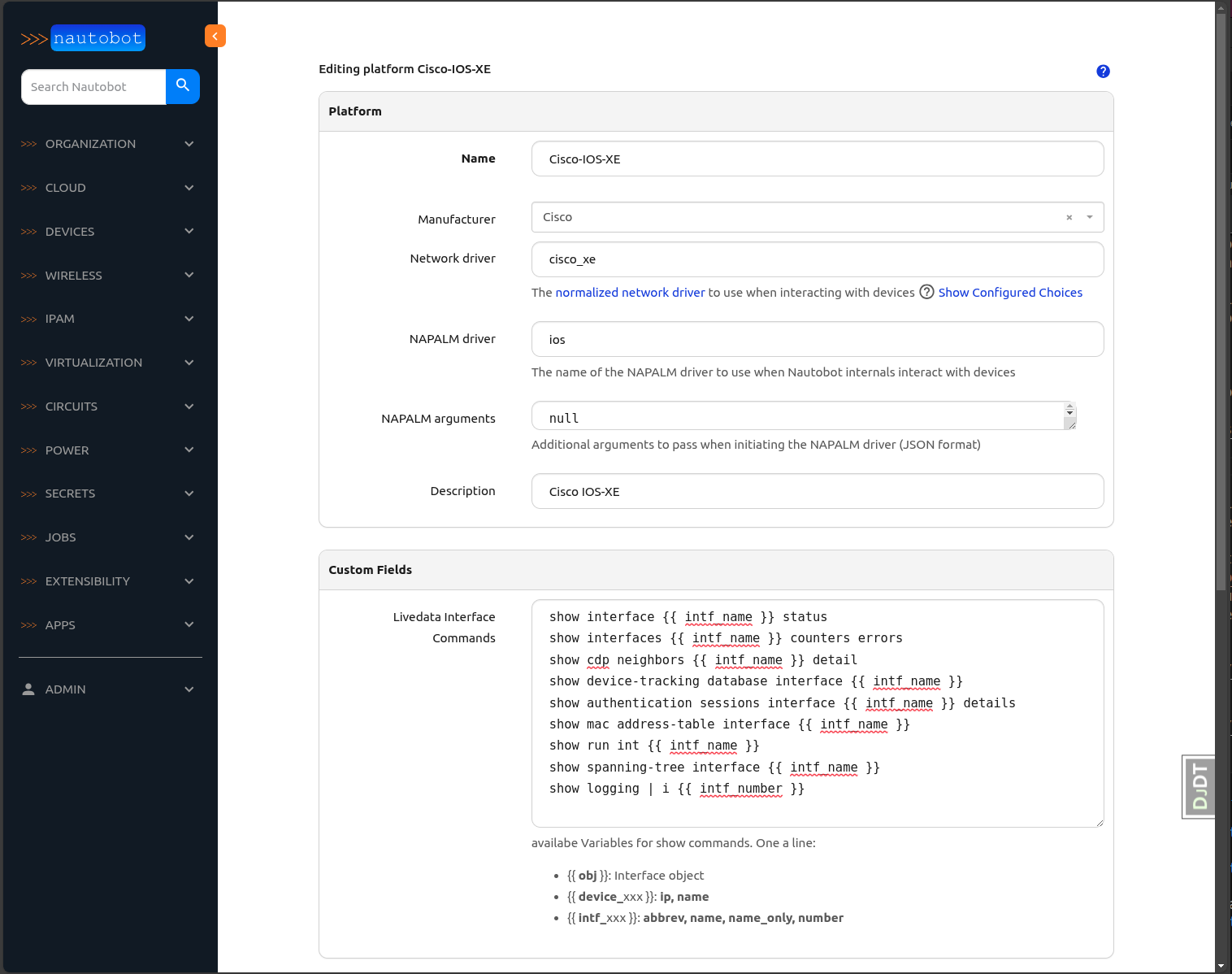Click the Admin user icon
The image size is (1232, 974).
coord(28,689)
